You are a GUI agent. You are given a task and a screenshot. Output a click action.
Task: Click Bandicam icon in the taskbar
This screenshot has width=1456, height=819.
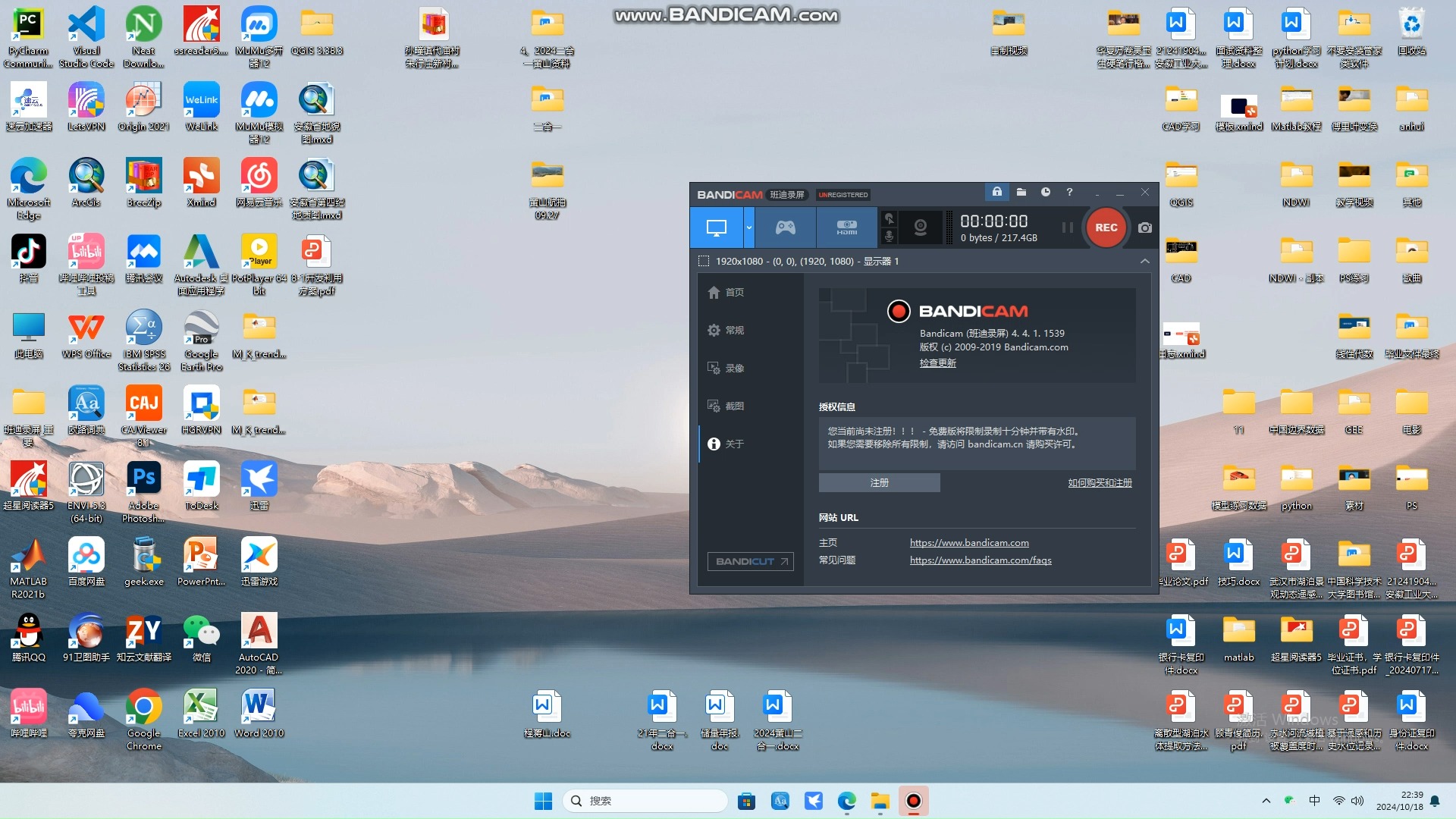[x=914, y=801]
